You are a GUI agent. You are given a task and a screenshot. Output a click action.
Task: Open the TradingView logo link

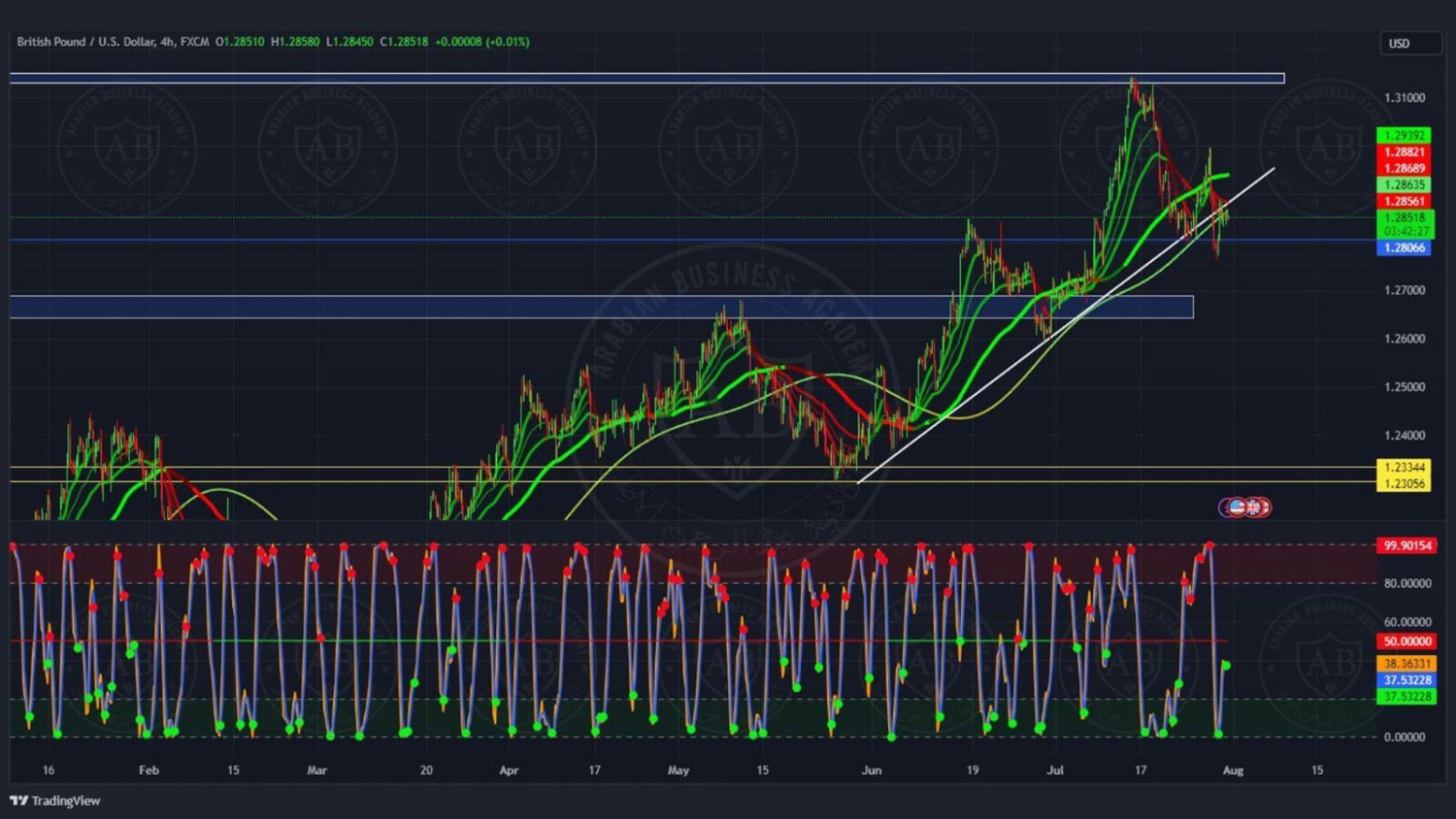[x=55, y=801]
